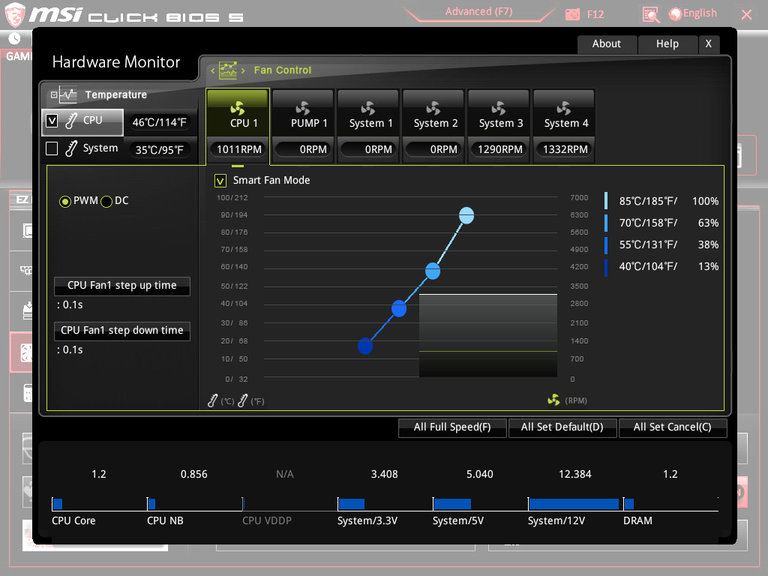This screenshot has height=576, width=768.
Task: Click All Full Speed(F) button
Action: click(x=452, y=427)
